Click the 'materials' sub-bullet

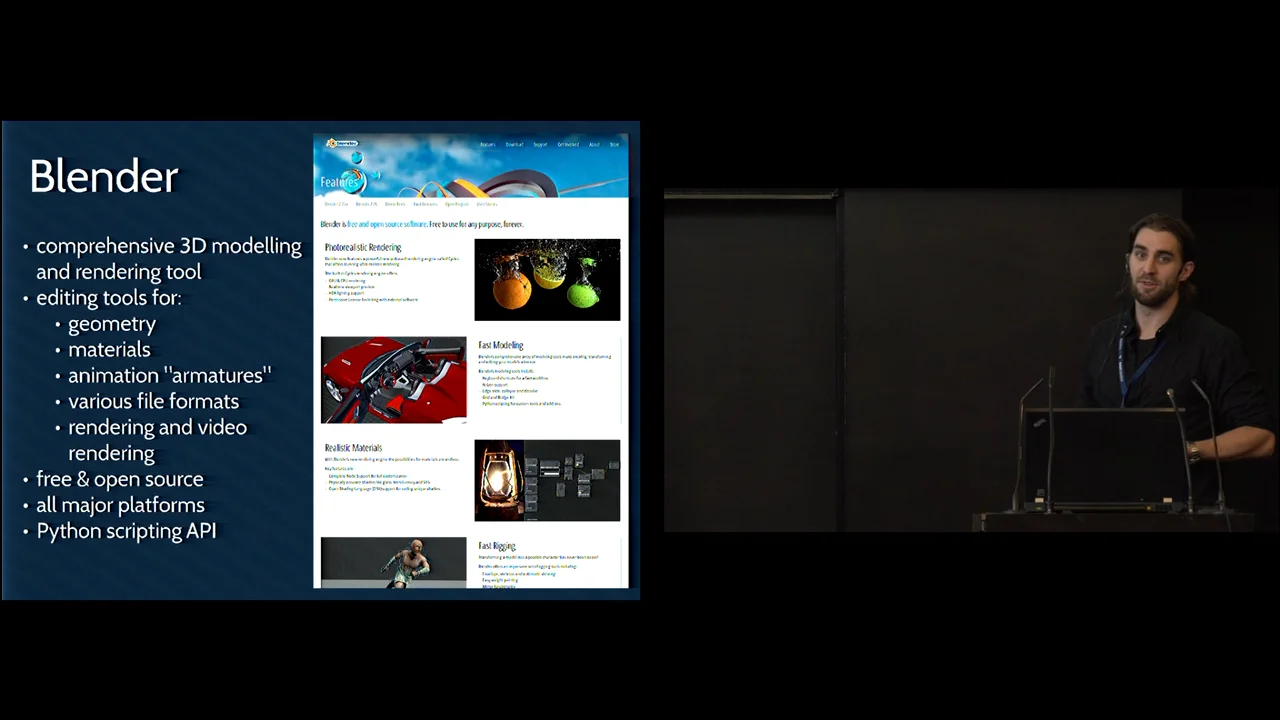pos(109,350)
